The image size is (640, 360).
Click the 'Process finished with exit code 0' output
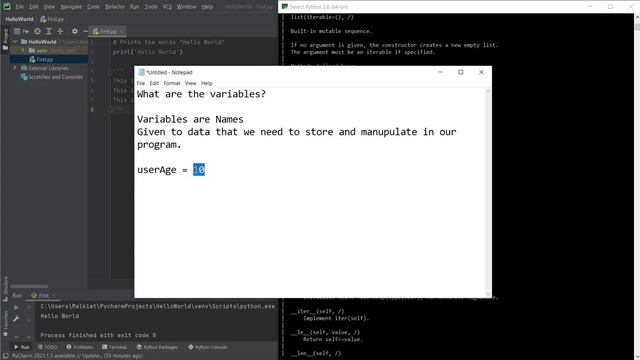click(x=98, y=335)
